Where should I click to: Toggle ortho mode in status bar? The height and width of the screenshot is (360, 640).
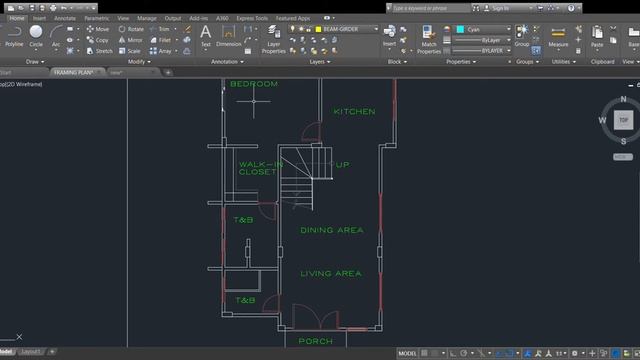coord(453,353)
